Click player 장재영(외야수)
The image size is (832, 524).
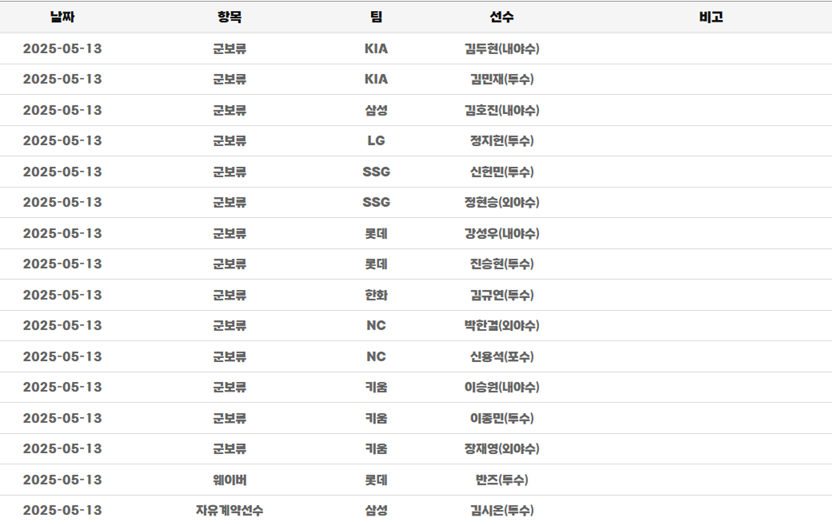tap(502, 448)
